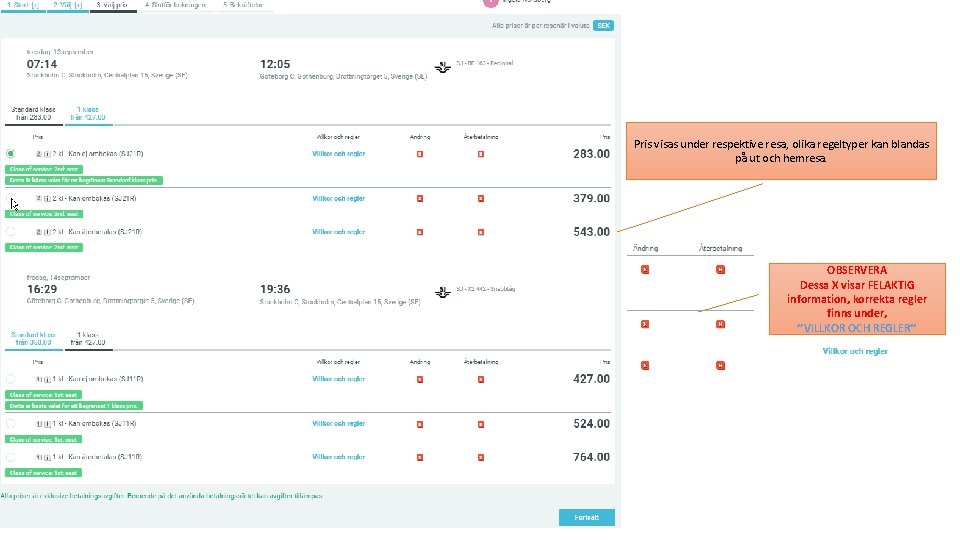Click the red X Ändring icon for 283.00 fare
This screenshot has height=540, width=960.
[x=420, y=154]
